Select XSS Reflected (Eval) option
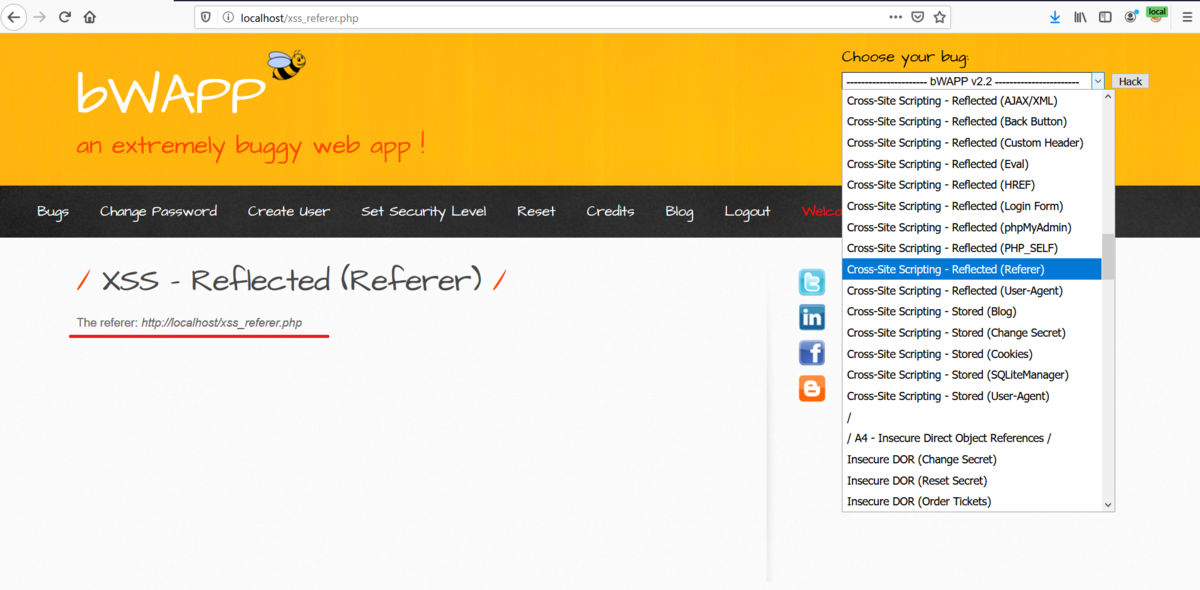 coord(972,164)
